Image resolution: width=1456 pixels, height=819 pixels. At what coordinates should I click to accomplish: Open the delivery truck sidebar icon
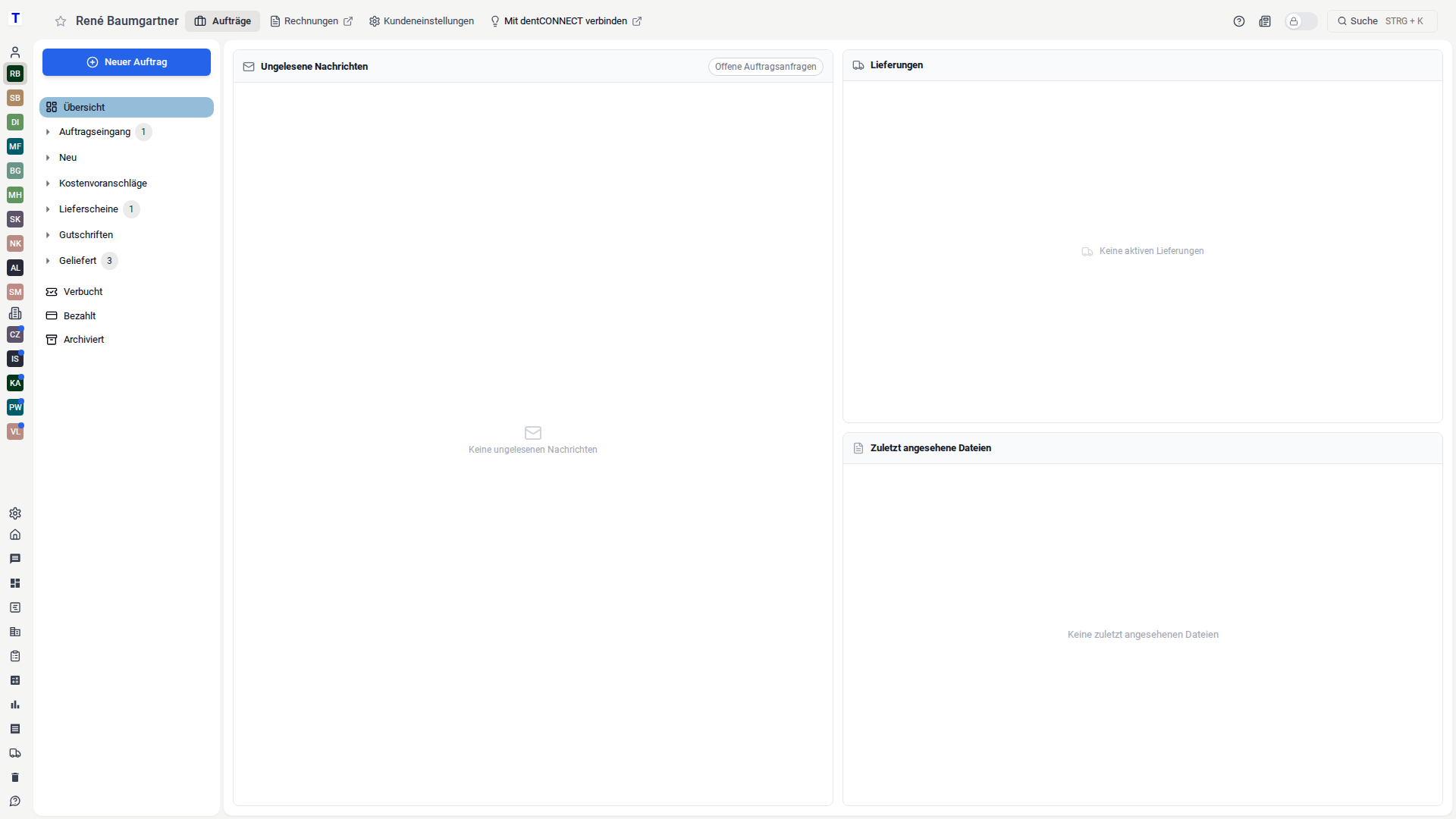pyautogui.click(x=15, y=753)
